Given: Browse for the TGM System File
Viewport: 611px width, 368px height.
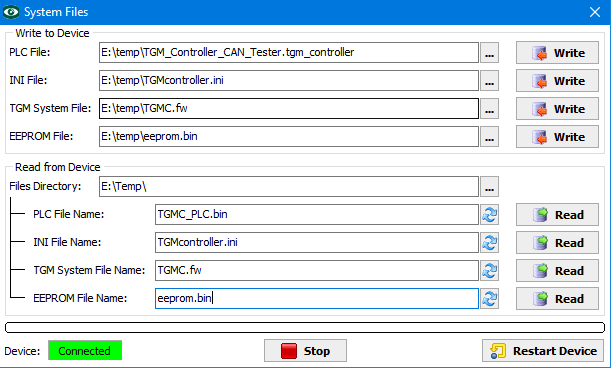Looking at the screenshot, I should (489, 109).
